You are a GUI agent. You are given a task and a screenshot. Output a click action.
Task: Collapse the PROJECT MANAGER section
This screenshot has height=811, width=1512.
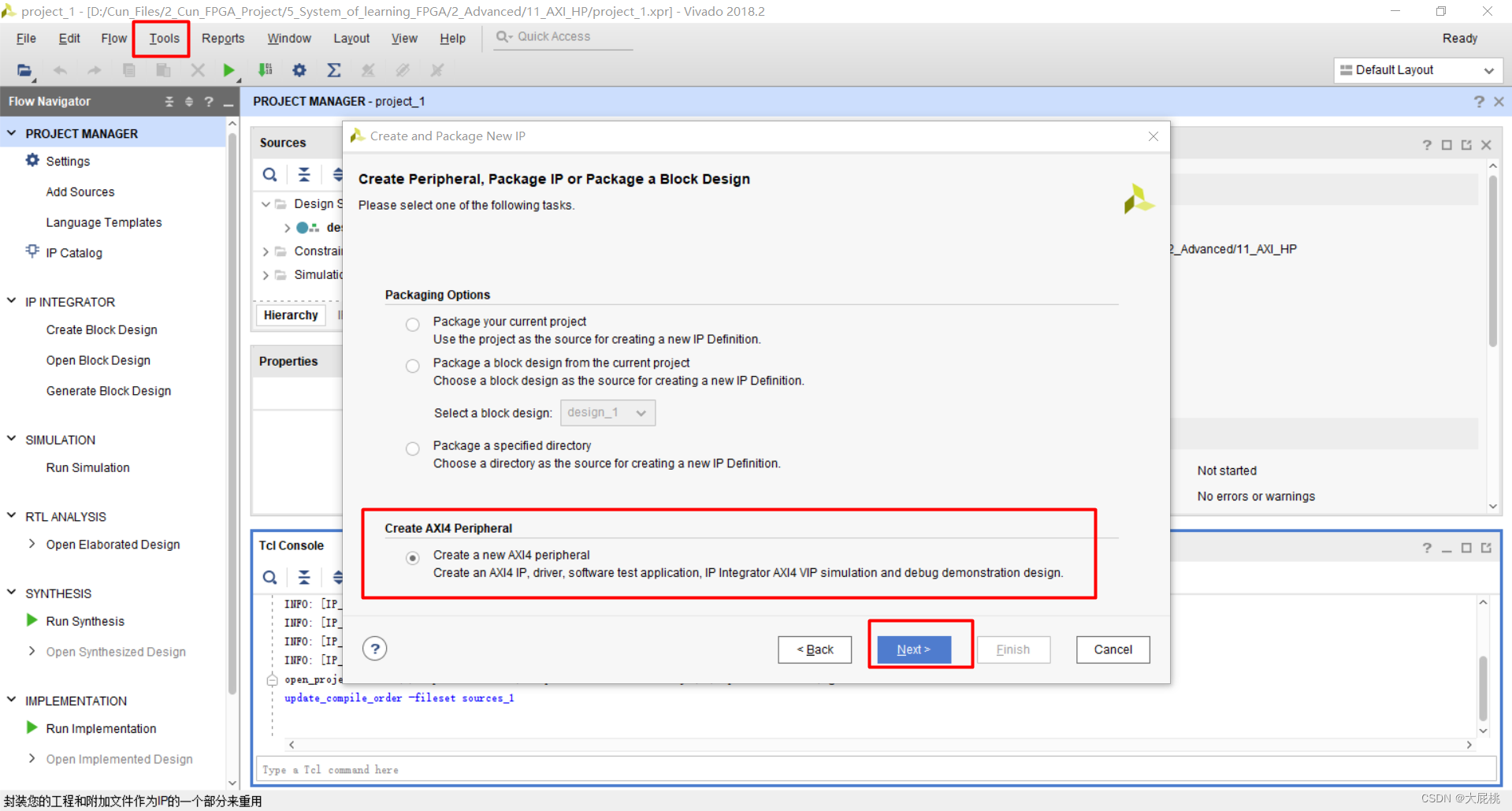(x=12, y=133)
